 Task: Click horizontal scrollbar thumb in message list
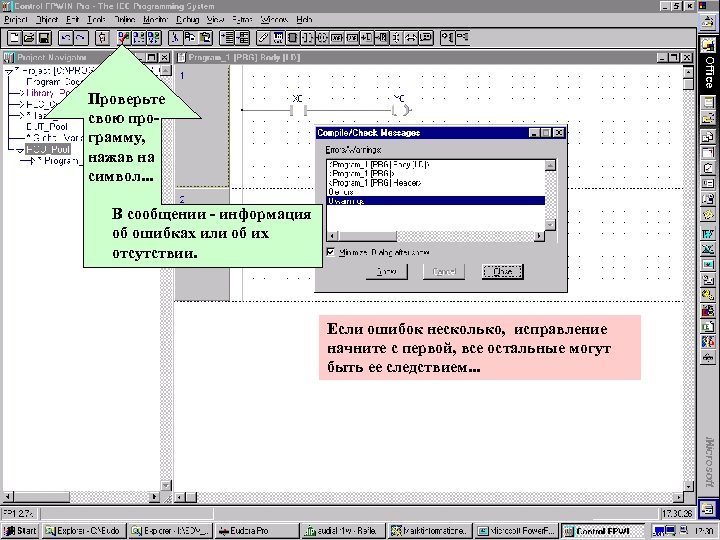(367, 236)
